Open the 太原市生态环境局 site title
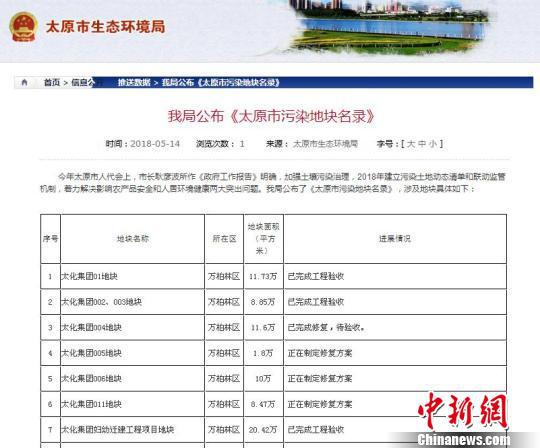The image size is (540, 448). tap(105, 27)
